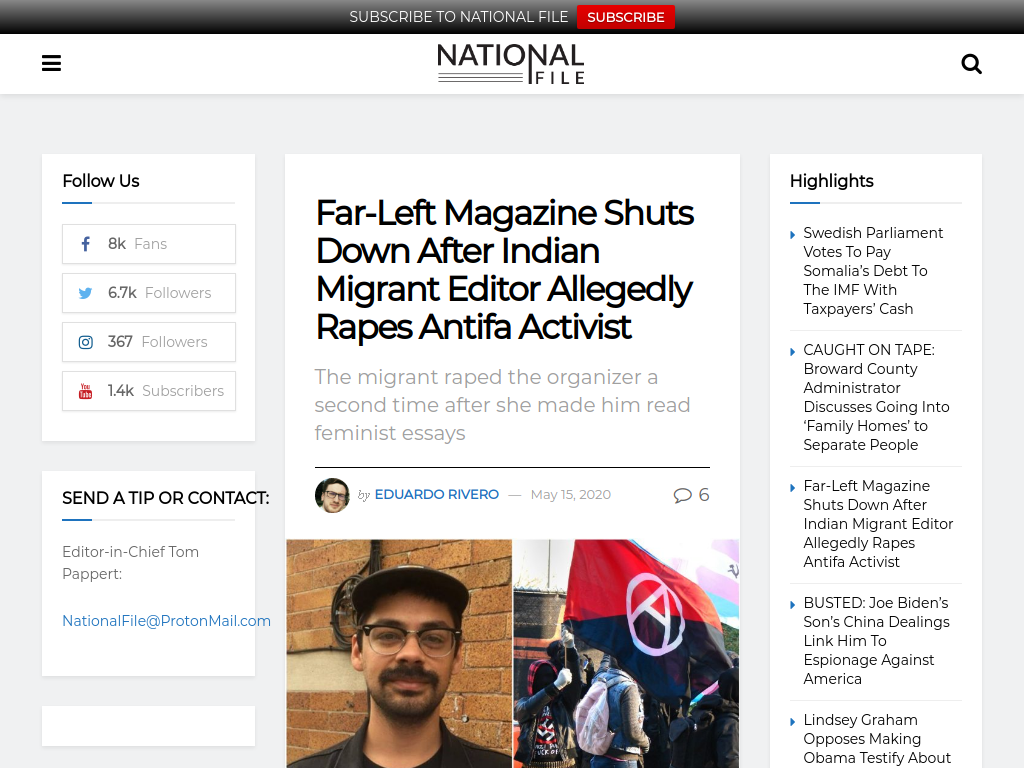Click the Facebook 8k Fans icon
The width and height of the screenshot is (1024, 768).
86,244
